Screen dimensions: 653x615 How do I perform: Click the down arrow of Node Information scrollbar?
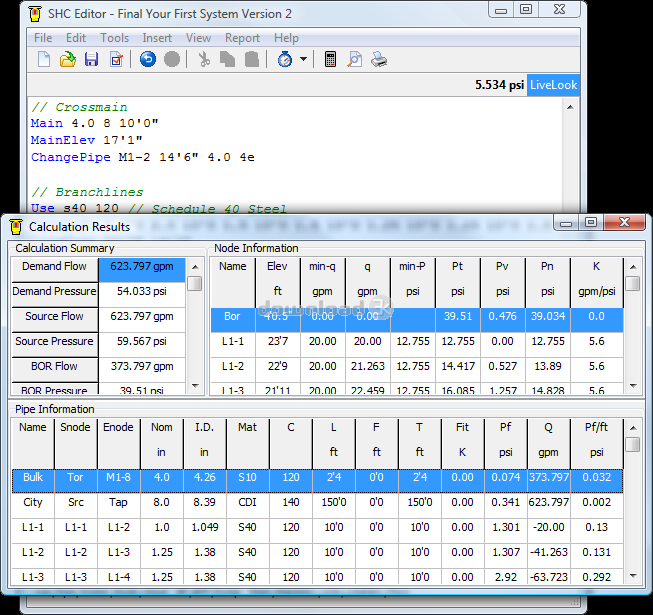tap(633, 386)
